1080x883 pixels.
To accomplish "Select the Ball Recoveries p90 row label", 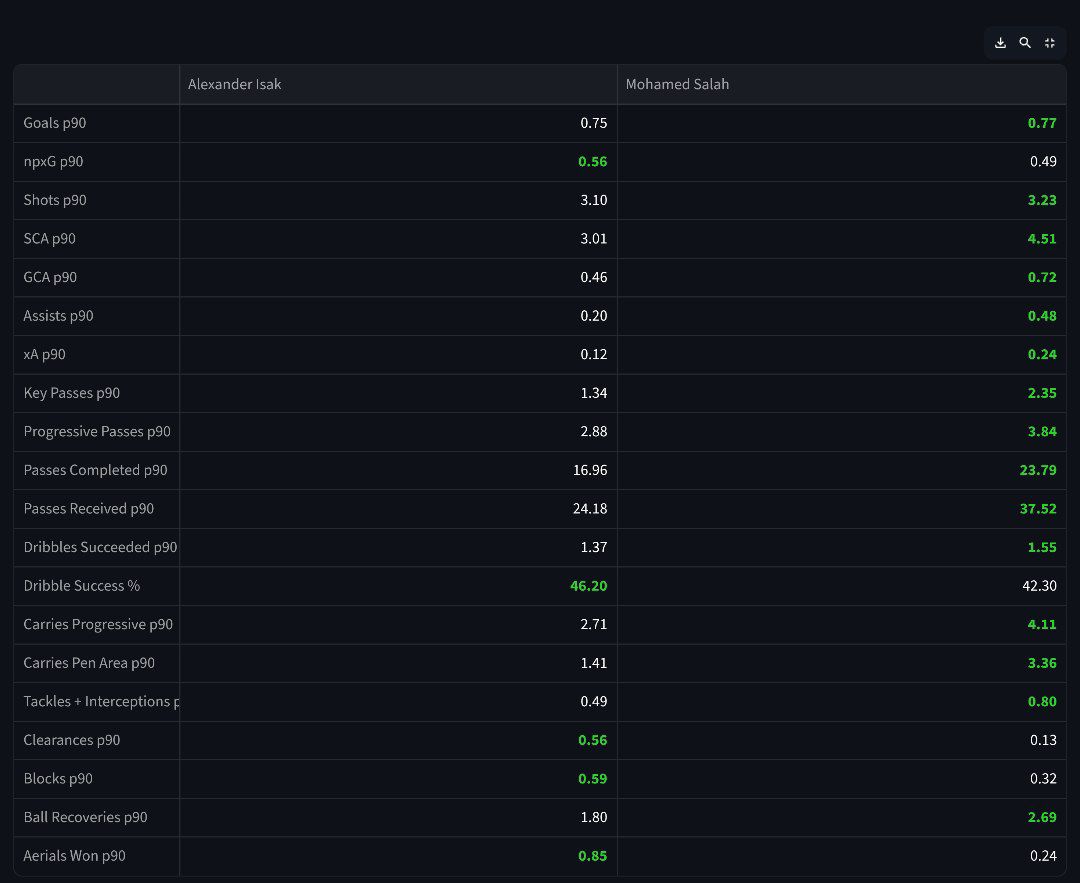I will (x=85, y=818).
